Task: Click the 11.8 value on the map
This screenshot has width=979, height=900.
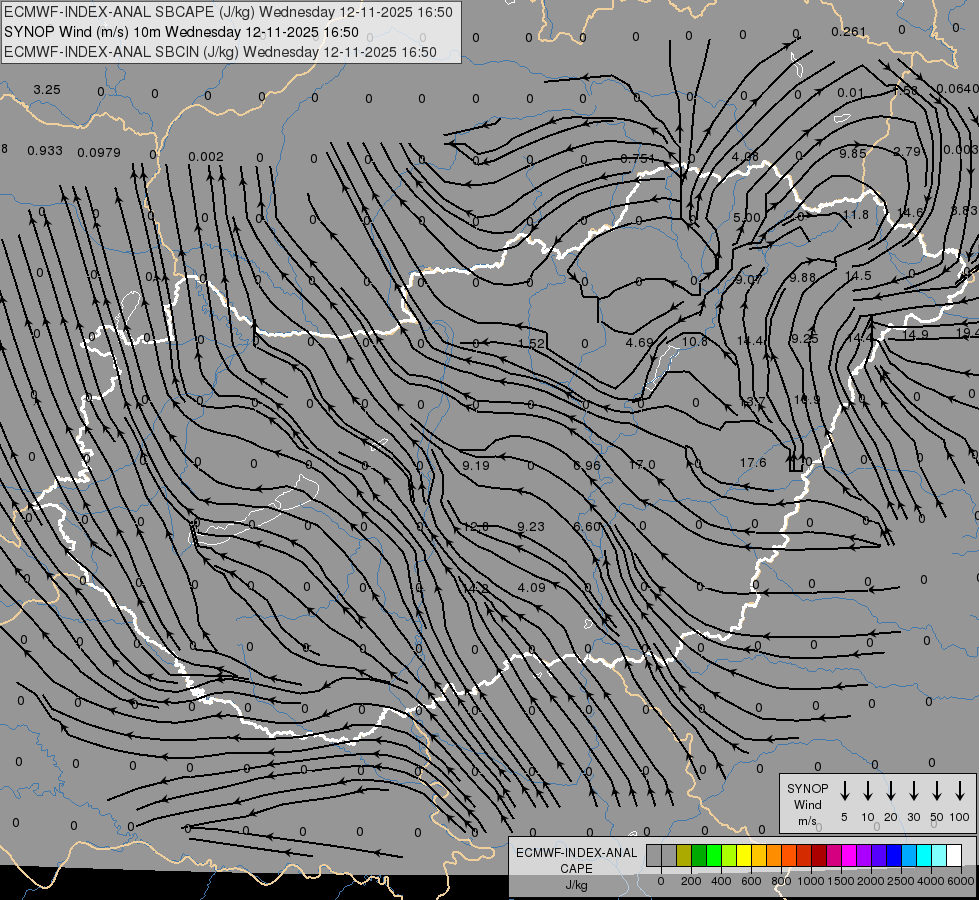Action: coord(855,214)
